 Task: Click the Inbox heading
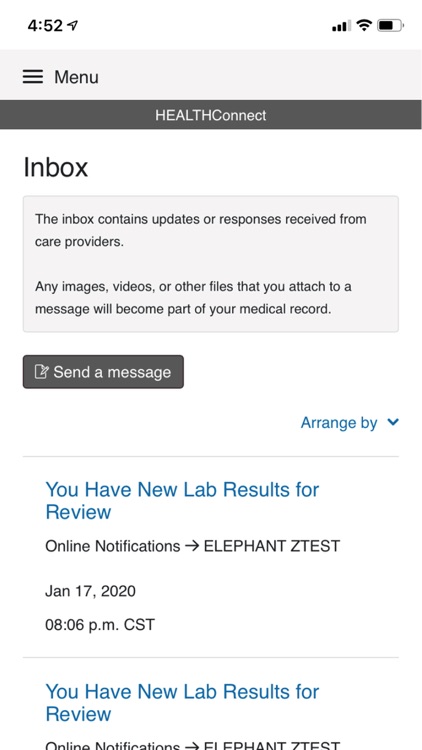(x=56, y=167)
